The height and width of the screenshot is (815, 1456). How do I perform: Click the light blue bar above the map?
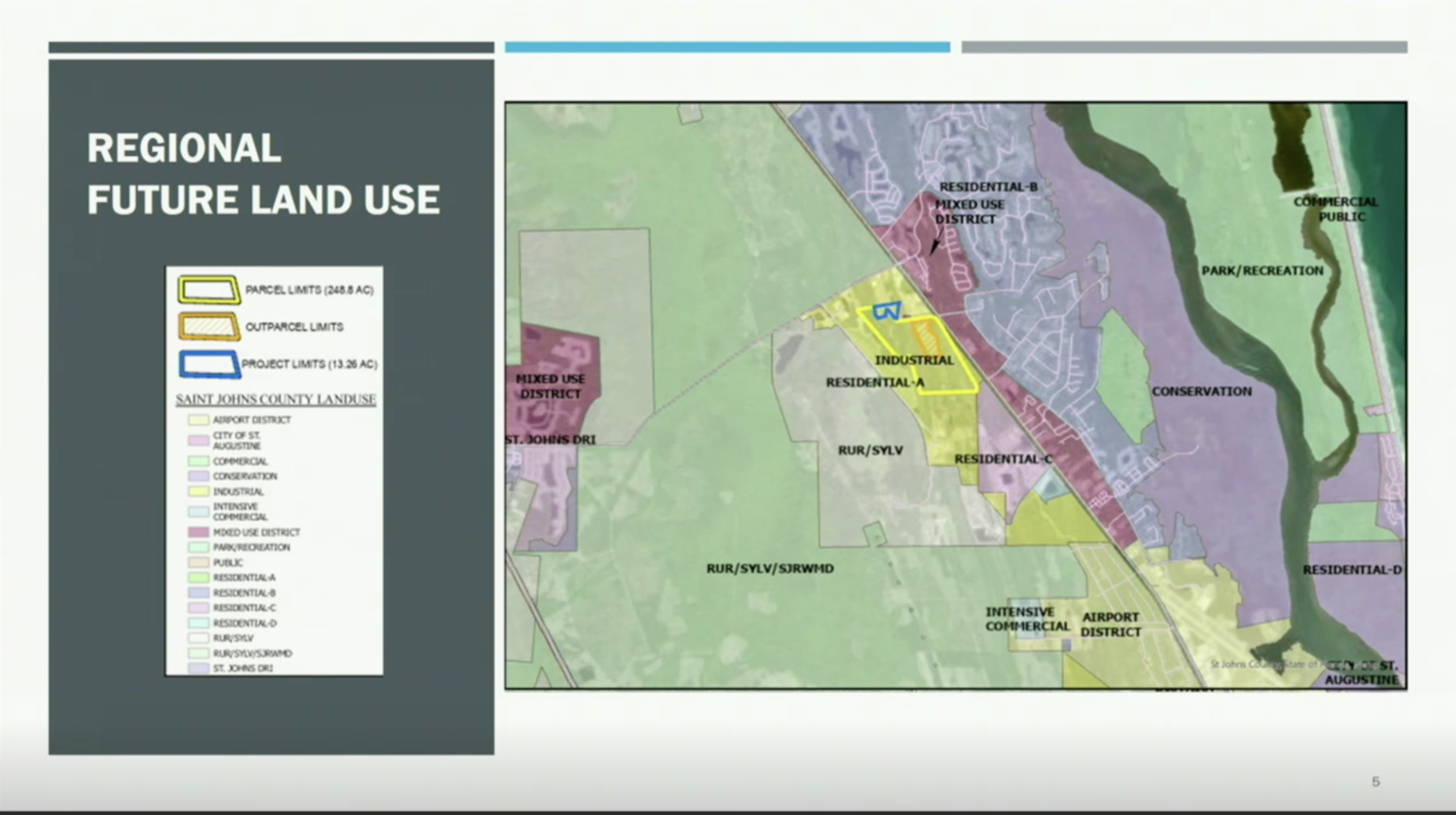pyautogui.click(x=727, y=48)
